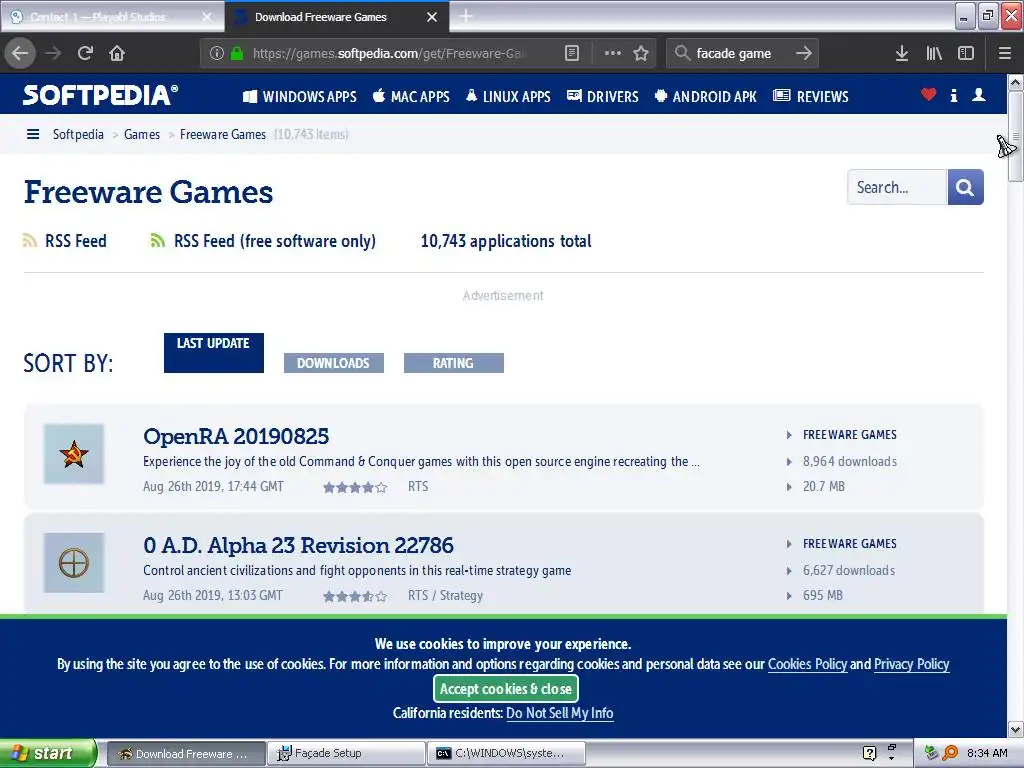Open the browser home page
The image size is (1024, 768).
coord(117,53)
